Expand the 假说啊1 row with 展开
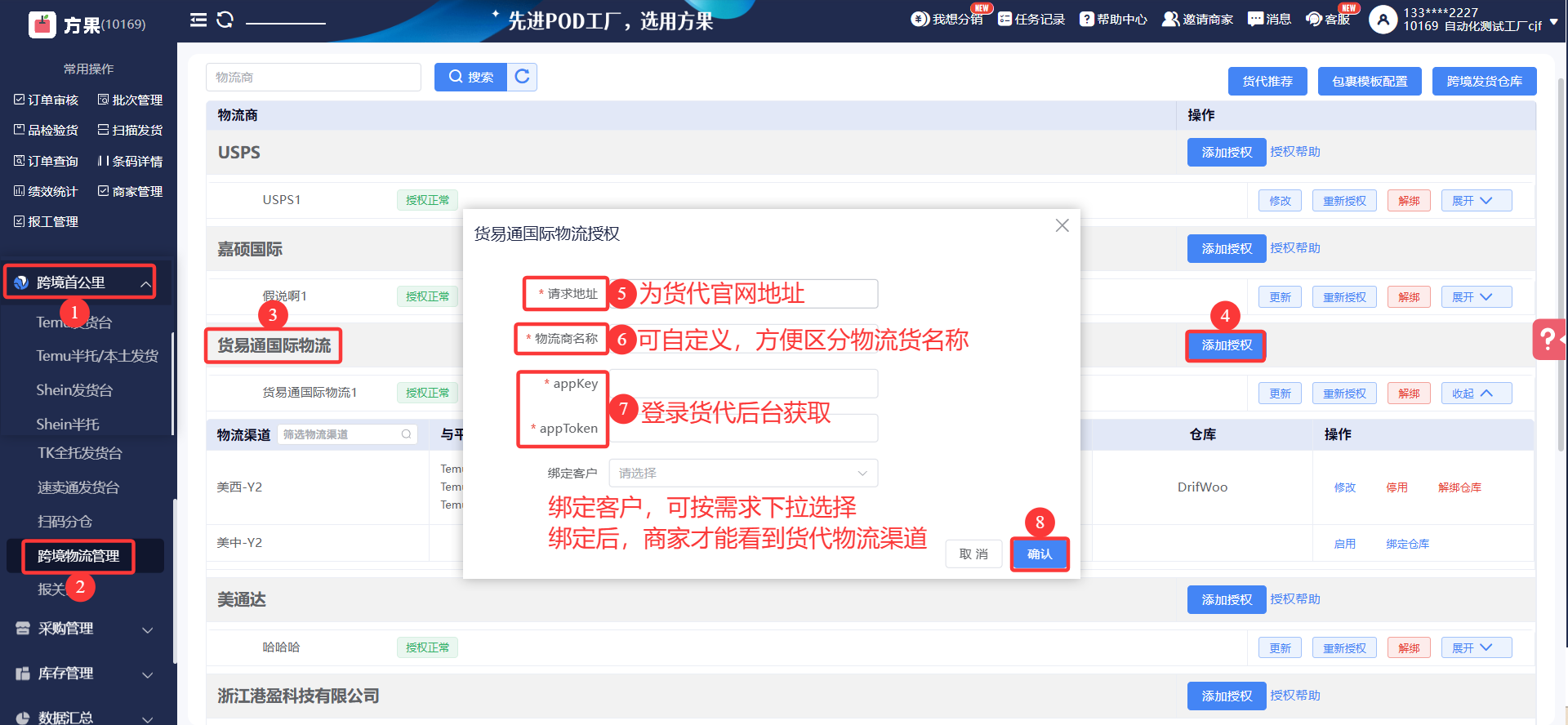This screenshot has height=725, width=1568. pos(1477,297)
